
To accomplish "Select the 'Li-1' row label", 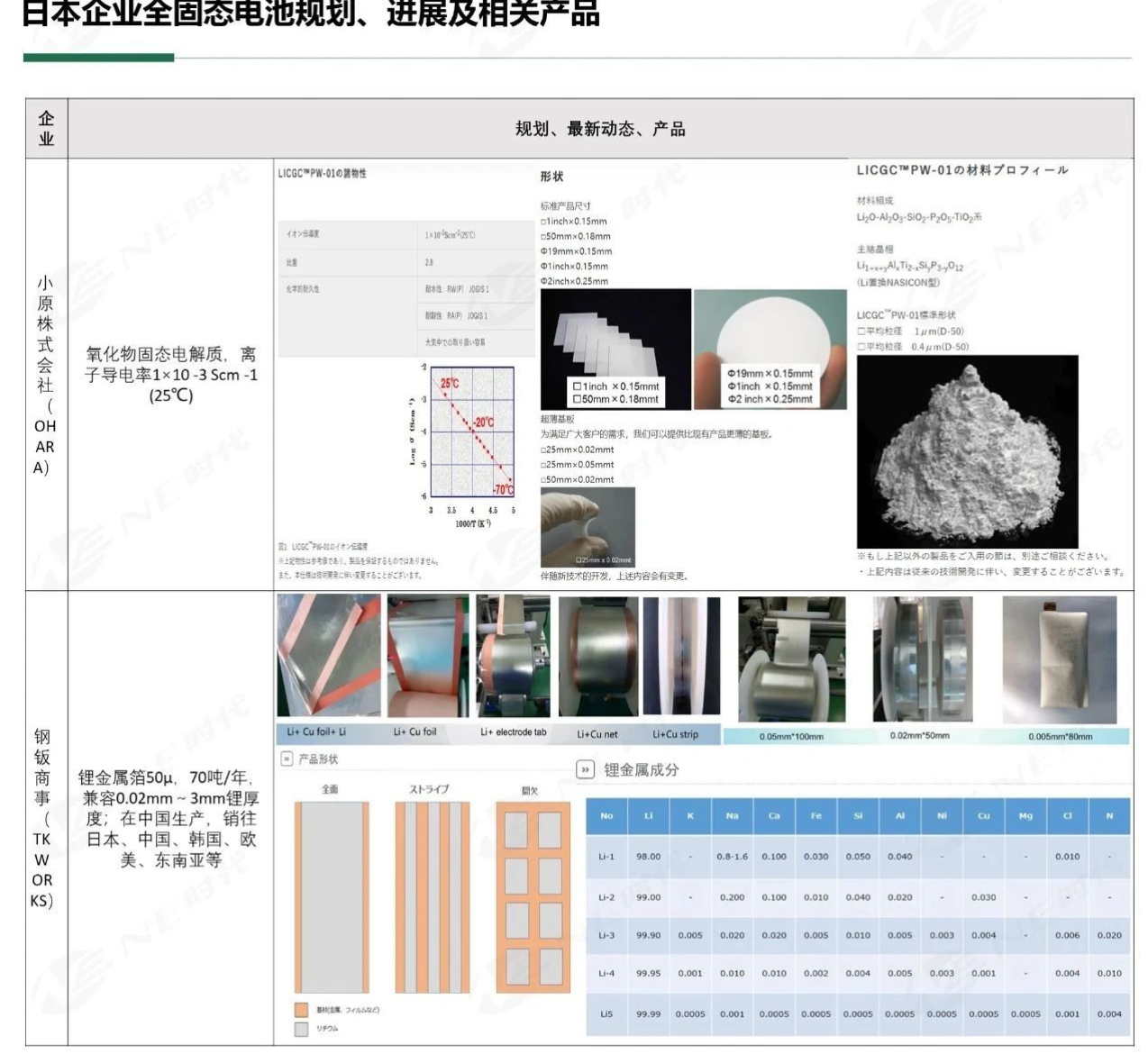I will (606, 857).
